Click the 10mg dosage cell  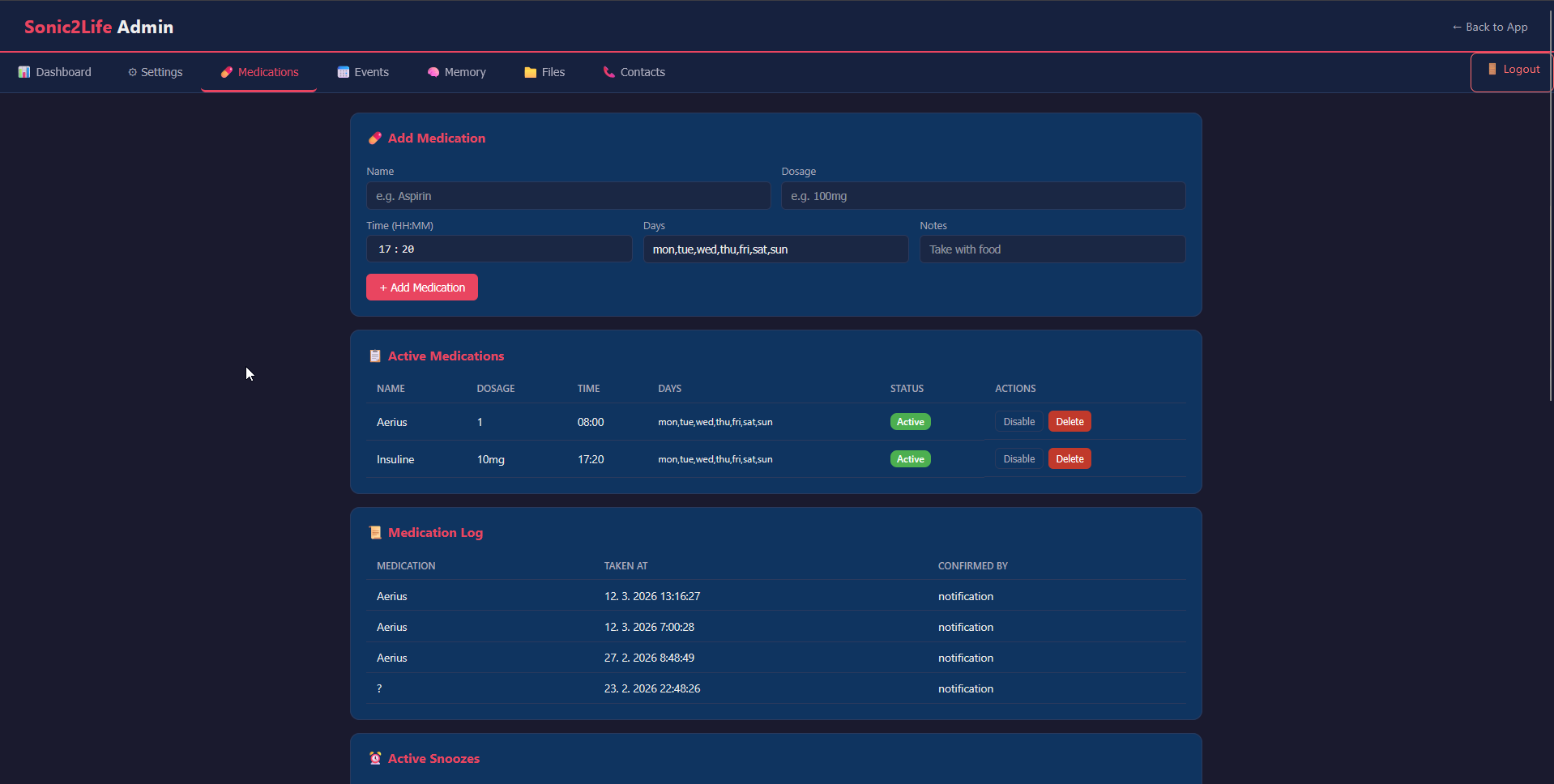(x=491, y=459)
